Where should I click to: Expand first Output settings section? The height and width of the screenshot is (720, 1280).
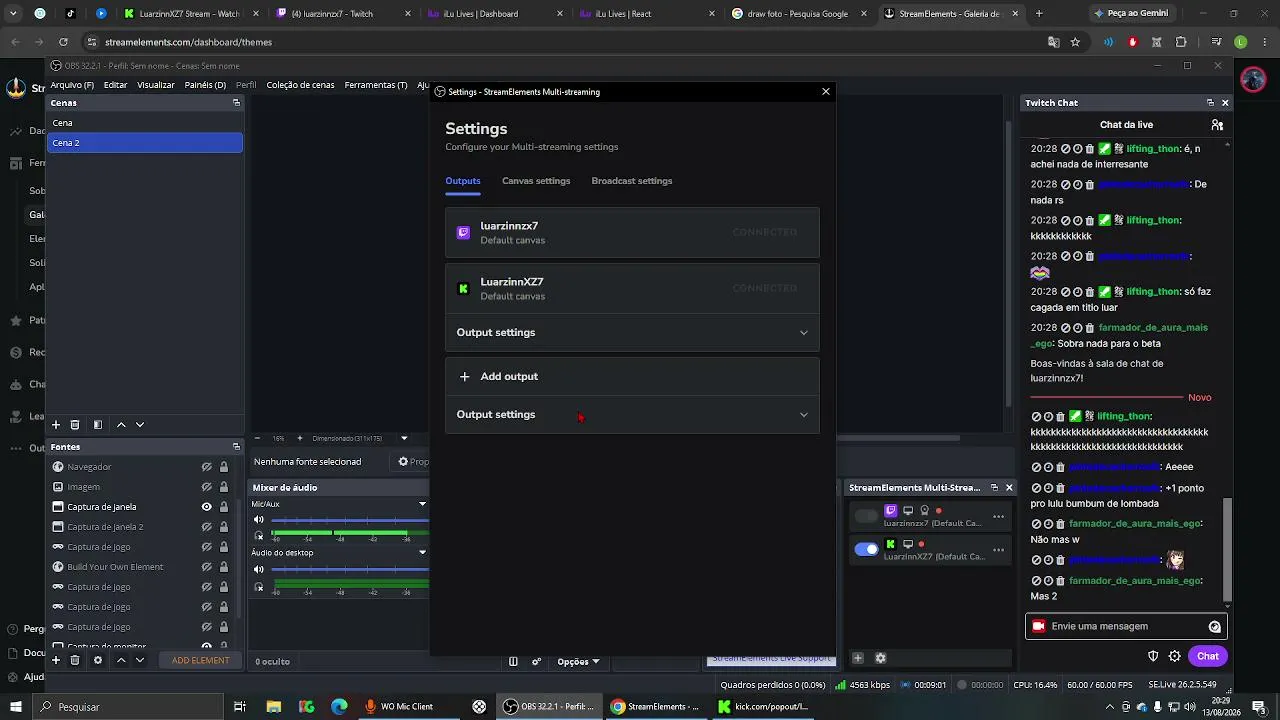632,333
